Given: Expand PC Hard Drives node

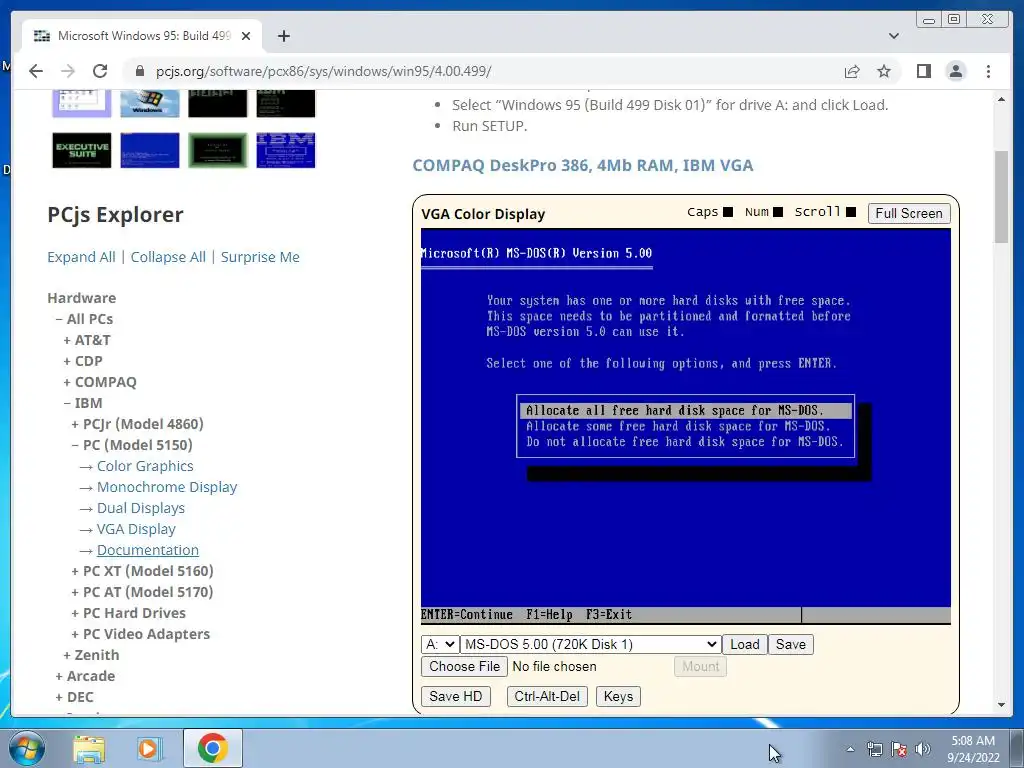Looking at the screenshot, I should (129, 613).
